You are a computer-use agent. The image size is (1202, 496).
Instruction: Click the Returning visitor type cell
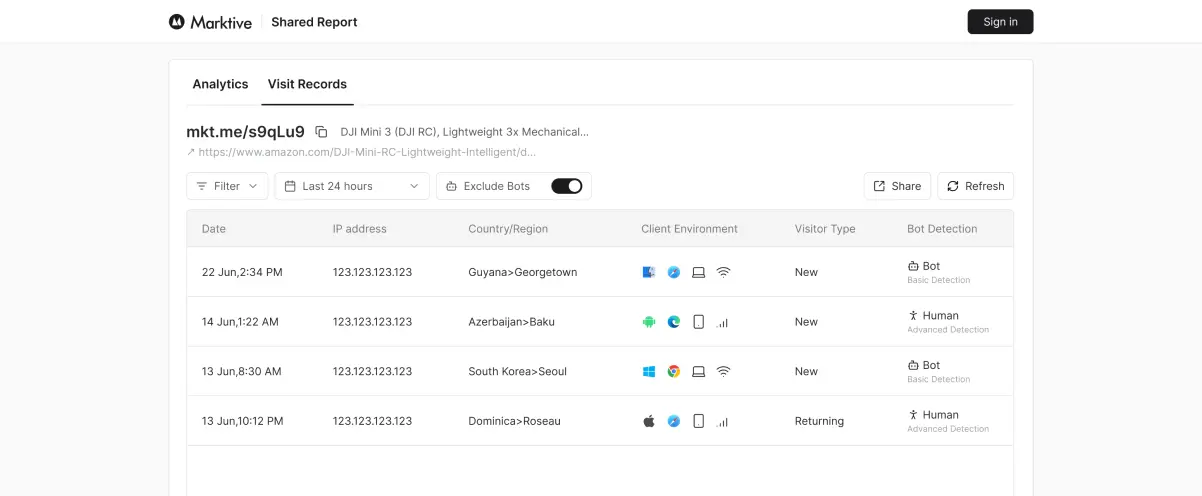(x=819, y=421)
